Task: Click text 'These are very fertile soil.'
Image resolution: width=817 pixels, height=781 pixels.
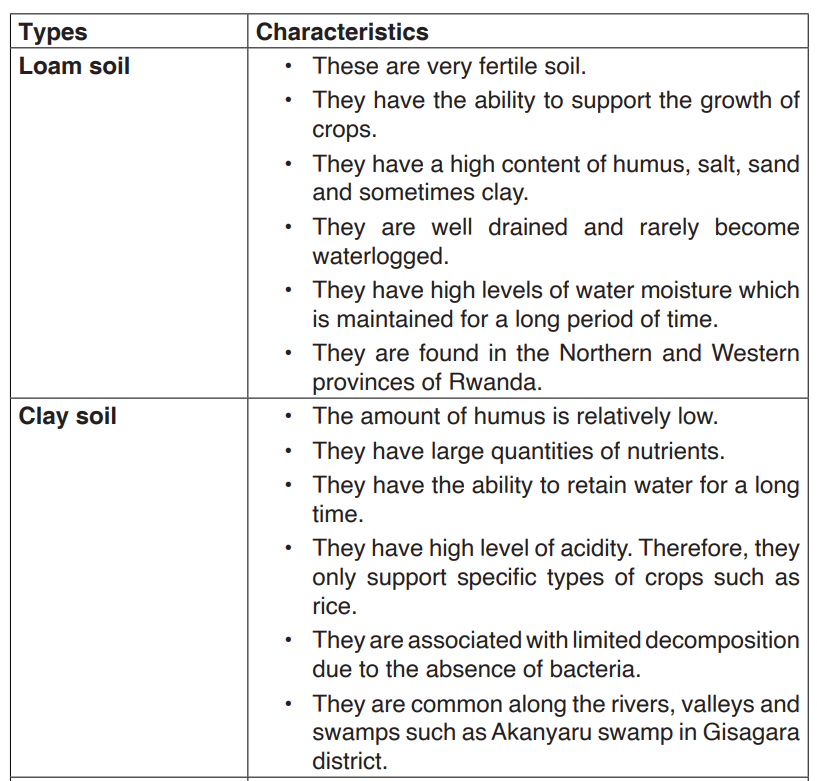Action: point(449,66)
